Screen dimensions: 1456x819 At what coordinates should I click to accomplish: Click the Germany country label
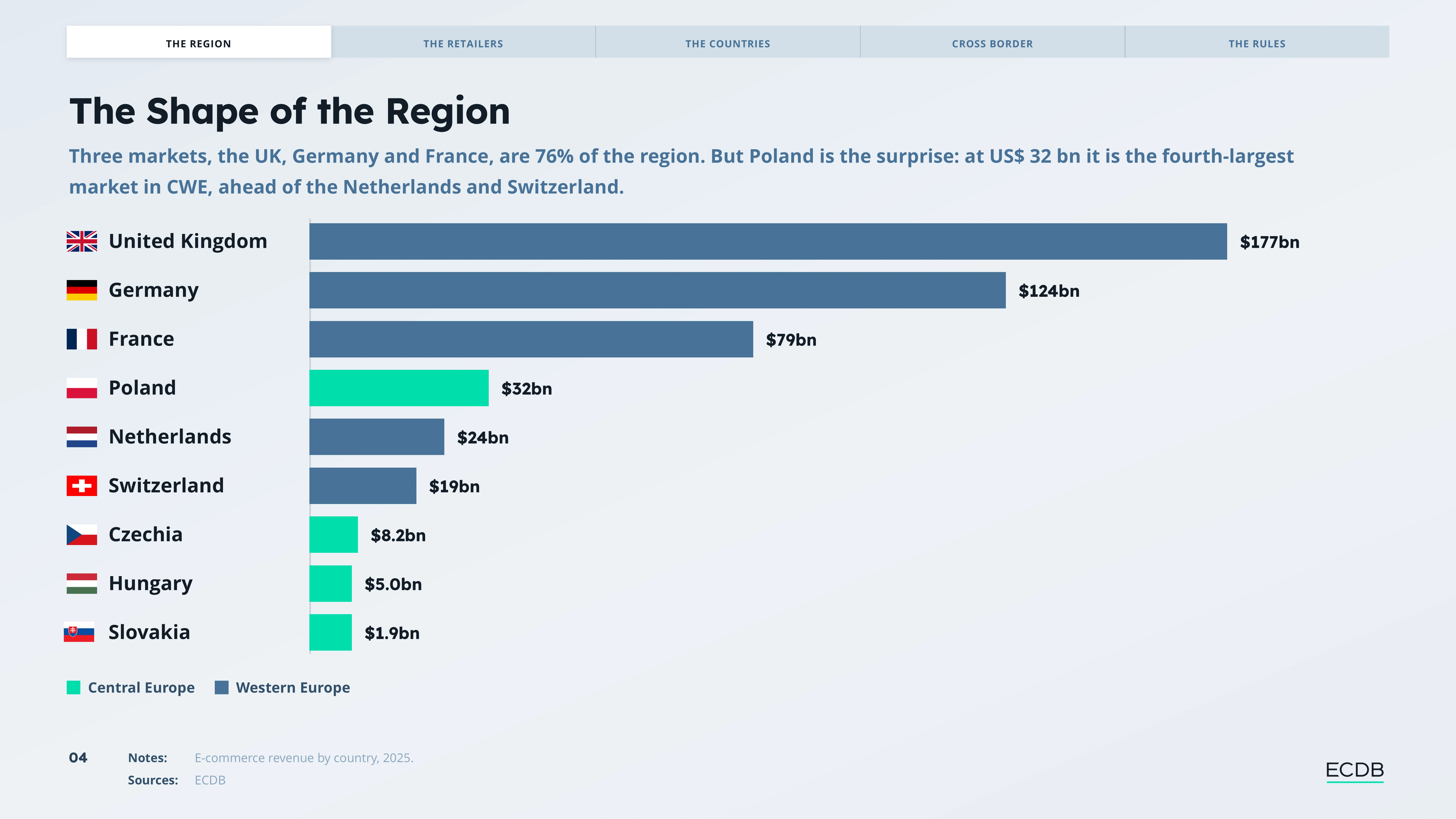(154, 290)
